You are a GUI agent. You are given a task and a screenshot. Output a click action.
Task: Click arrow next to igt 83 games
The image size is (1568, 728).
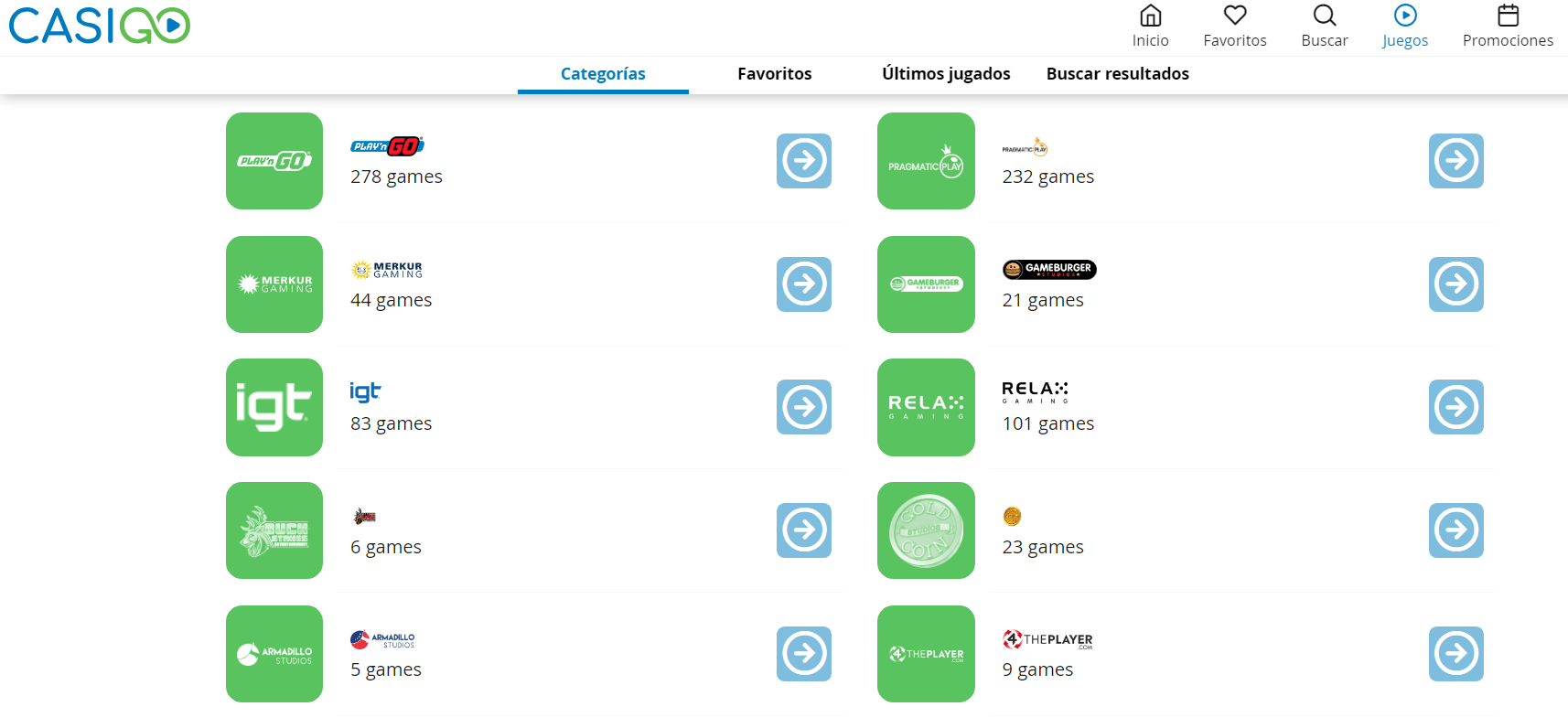point(804,407)
